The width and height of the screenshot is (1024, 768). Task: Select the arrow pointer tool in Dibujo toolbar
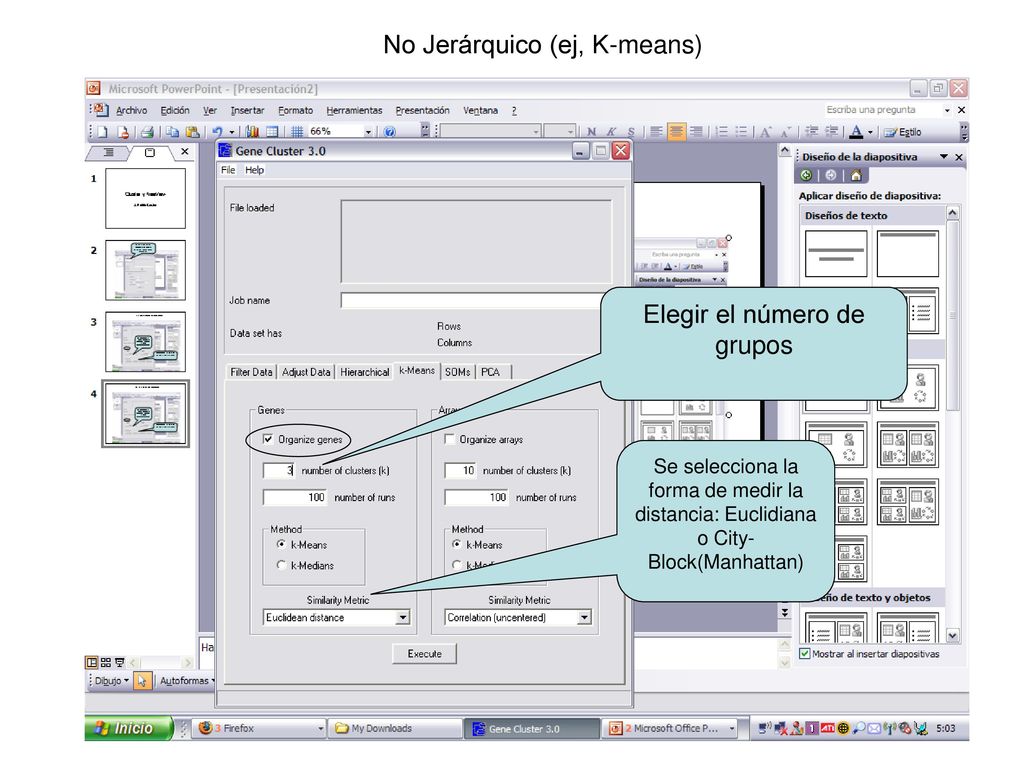pos(142,680)
